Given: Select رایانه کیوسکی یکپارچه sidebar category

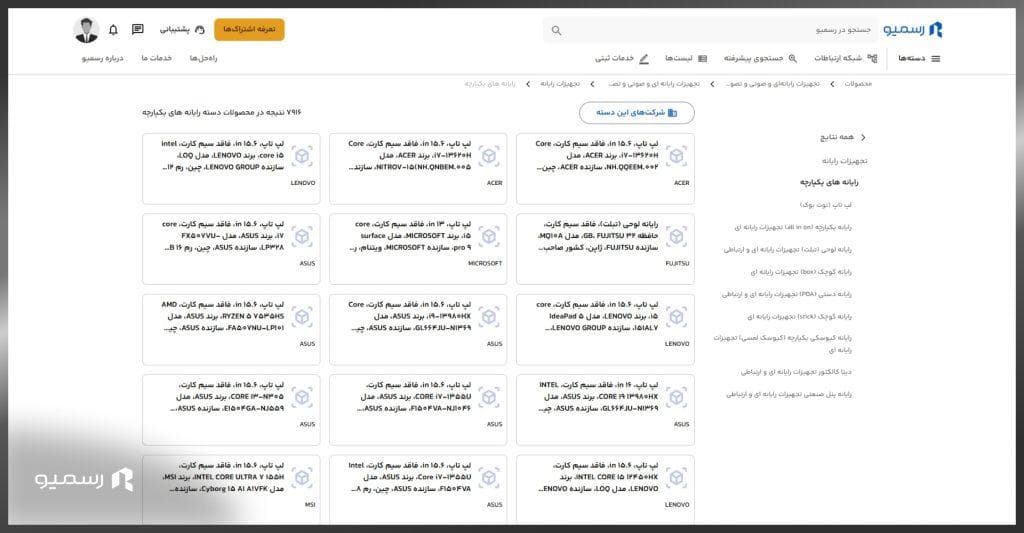Looking at the screenshot, I should tap(782, 344).
